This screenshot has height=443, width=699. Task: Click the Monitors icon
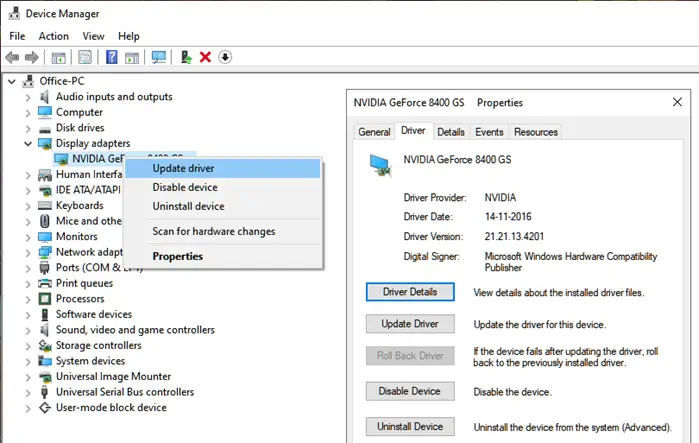point(45,237)
